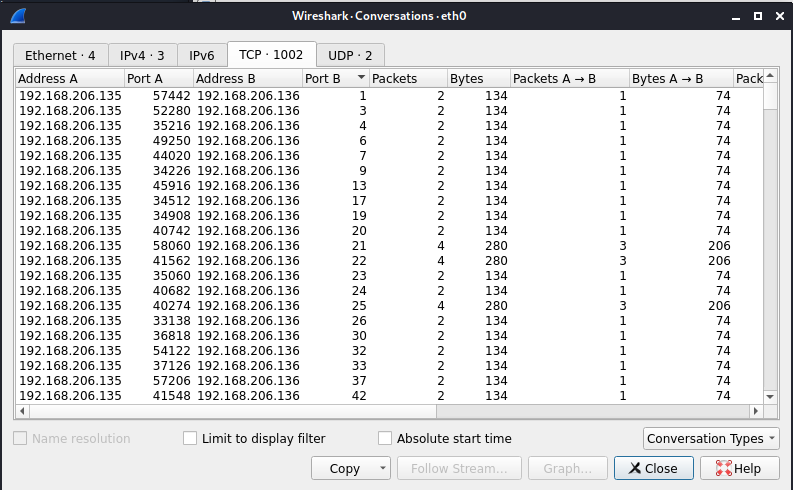The height and width of the screenshot is (490, 793).
Task: Select the row with Port A 40682
Action: pos(388,291)
